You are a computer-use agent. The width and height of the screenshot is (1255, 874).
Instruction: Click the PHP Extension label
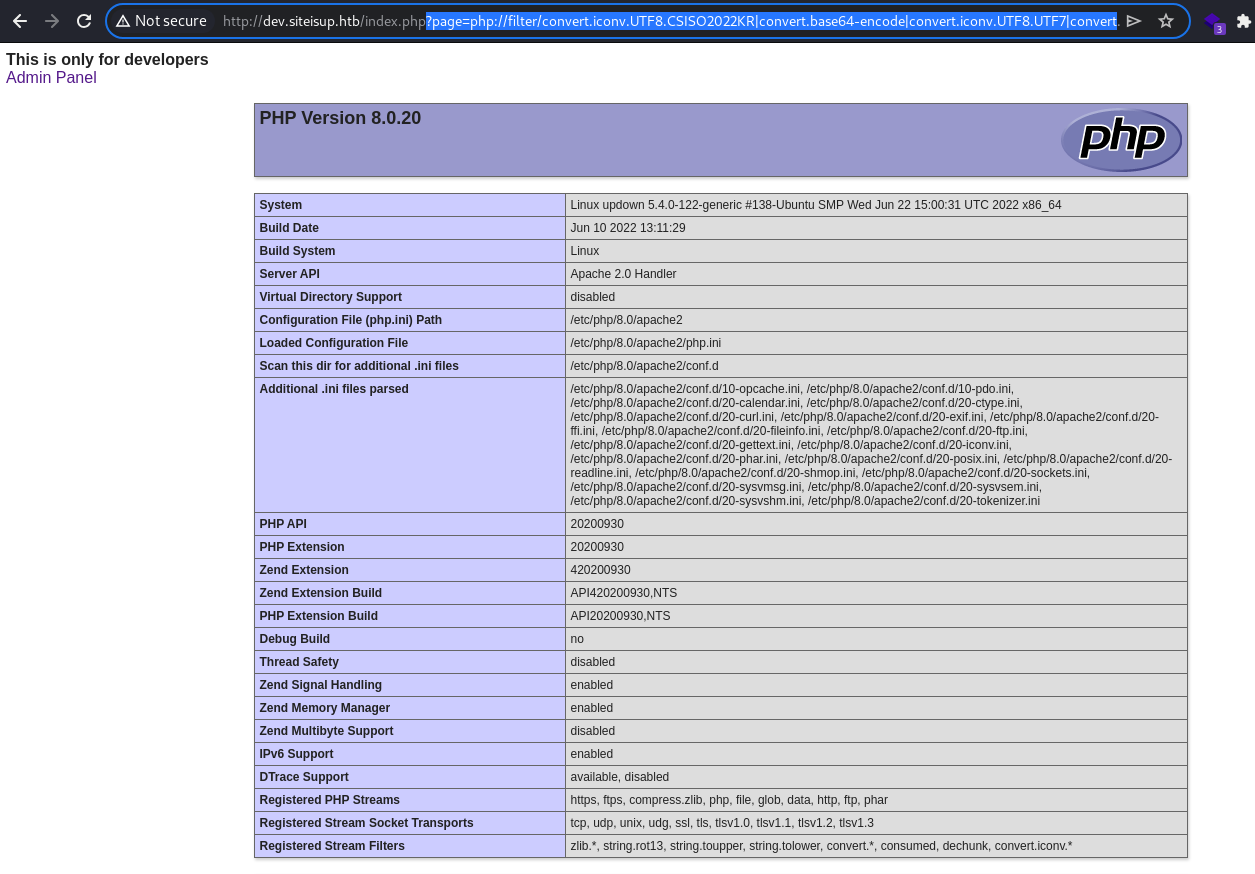point(302,547)
